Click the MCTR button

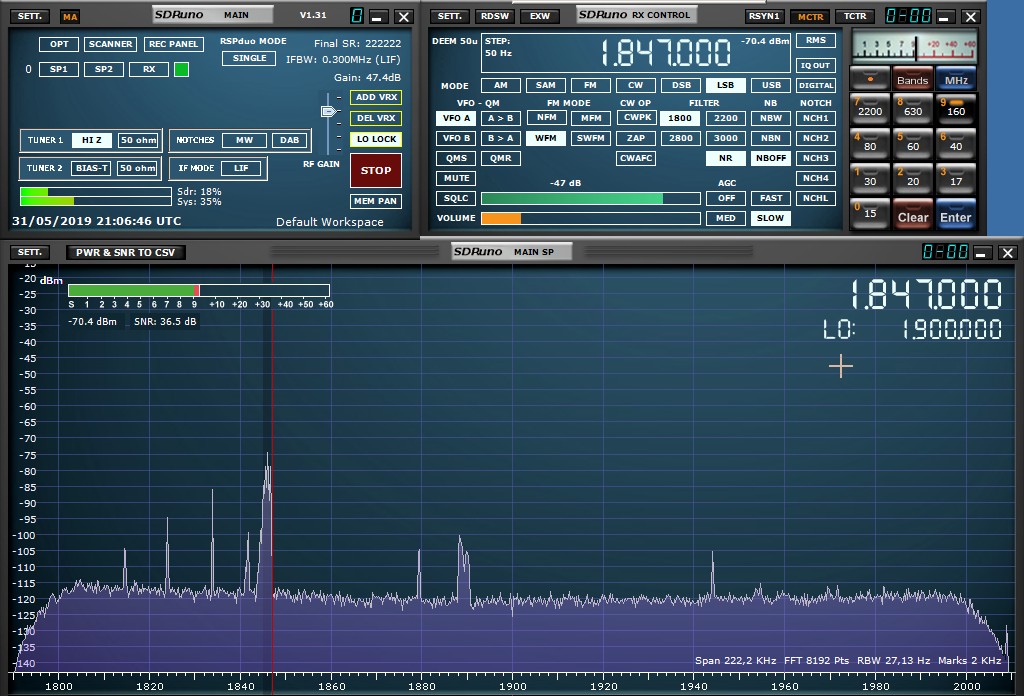[810, 16]
